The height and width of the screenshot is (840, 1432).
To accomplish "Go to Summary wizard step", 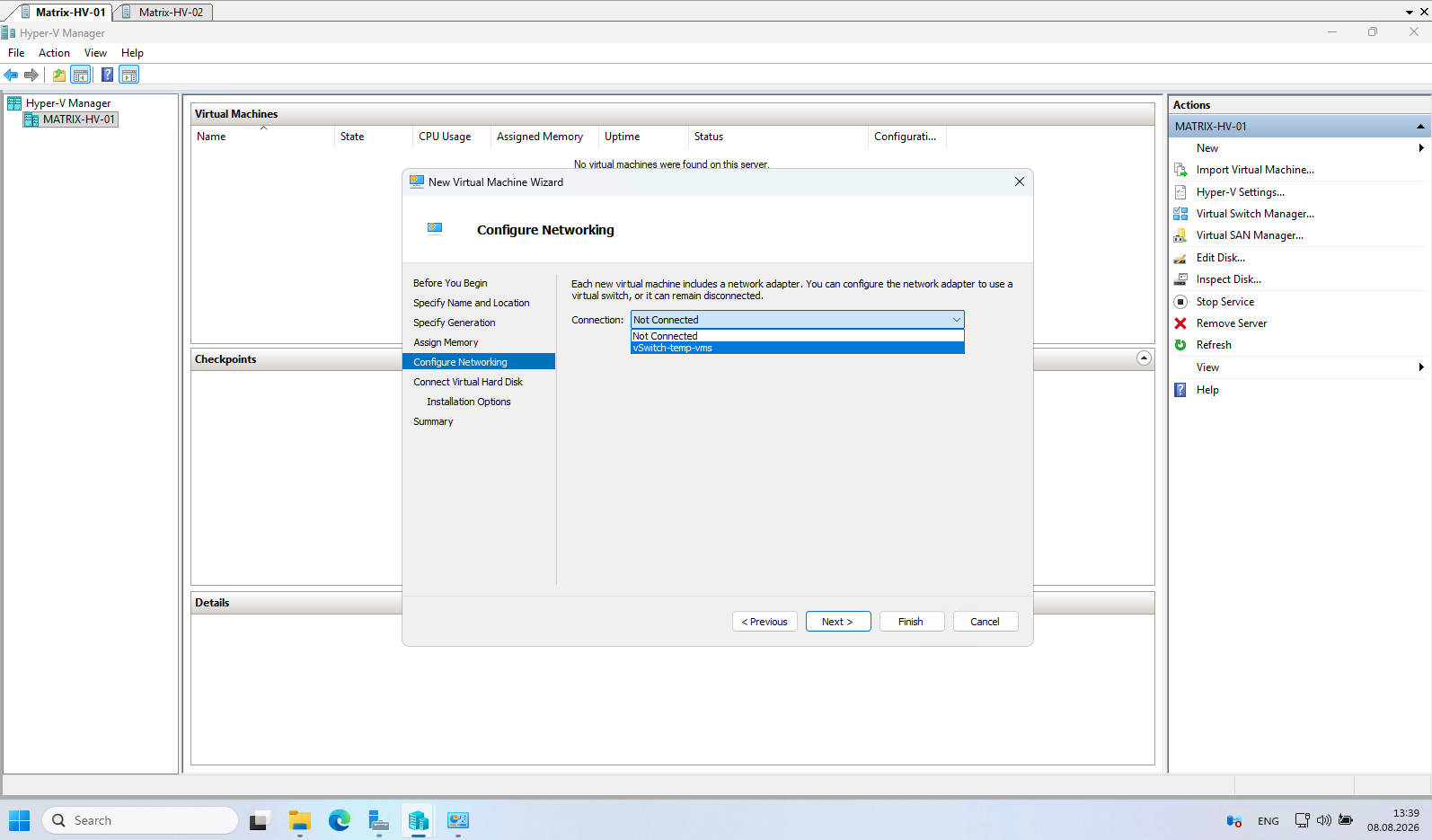I will click(433, 421).
